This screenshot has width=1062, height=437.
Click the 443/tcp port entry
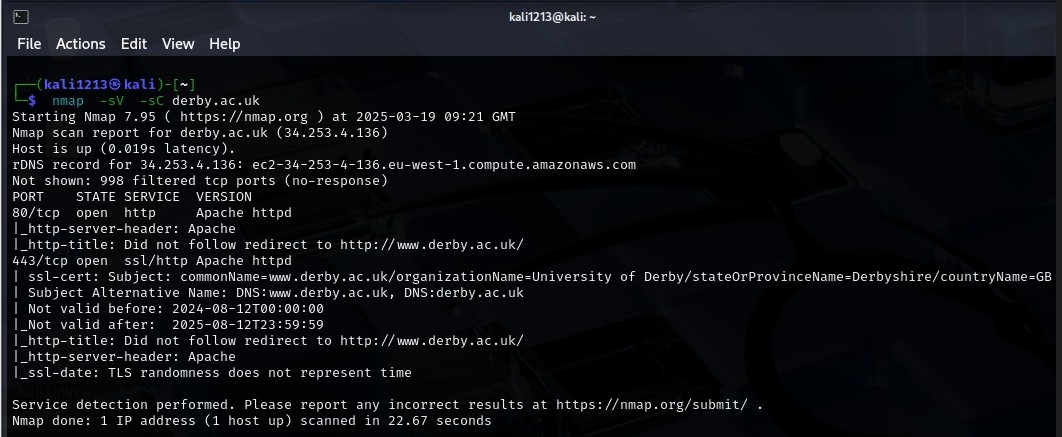tap(35, 260)
